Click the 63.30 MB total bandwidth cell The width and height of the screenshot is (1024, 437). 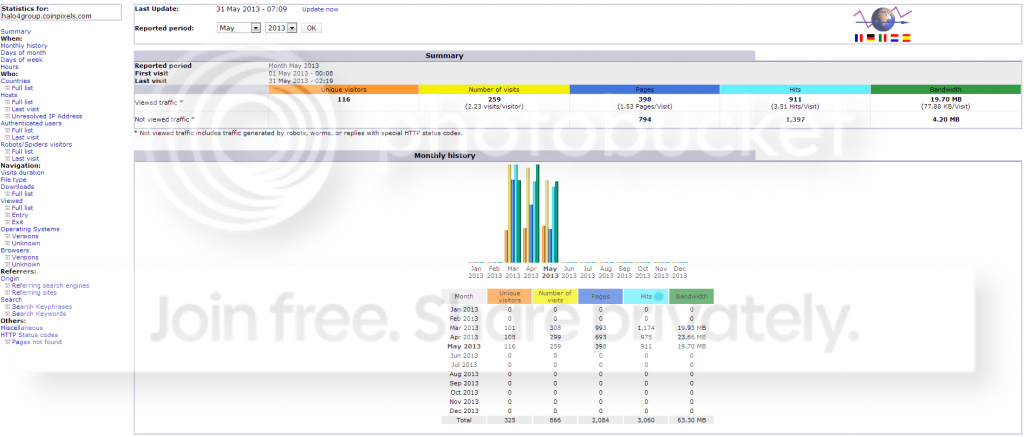click(x=692, y=420)
